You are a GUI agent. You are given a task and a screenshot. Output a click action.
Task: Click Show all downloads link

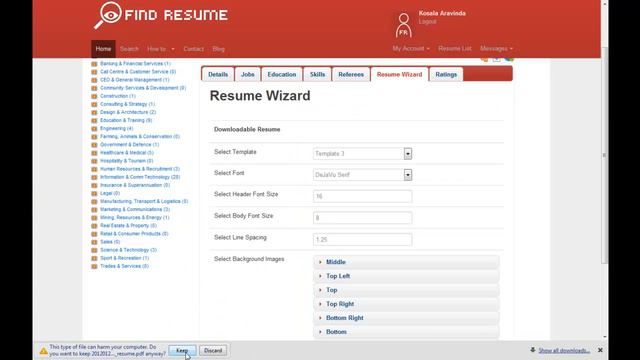tap(564, 351)
